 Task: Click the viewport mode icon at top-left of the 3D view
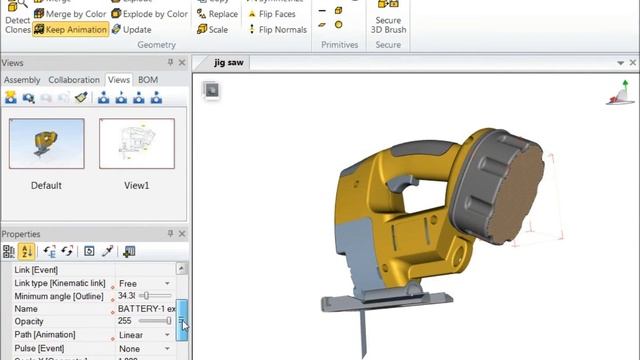point(211,90)
